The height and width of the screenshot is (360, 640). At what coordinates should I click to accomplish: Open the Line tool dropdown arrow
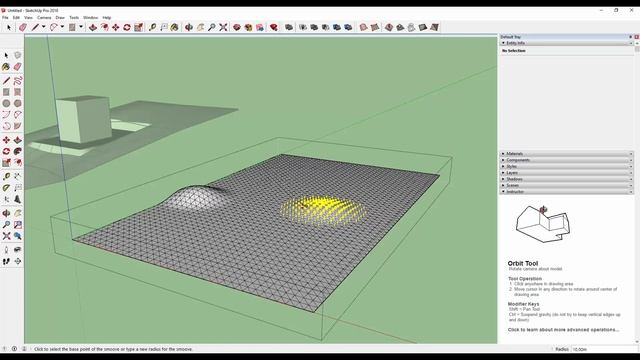43,27
